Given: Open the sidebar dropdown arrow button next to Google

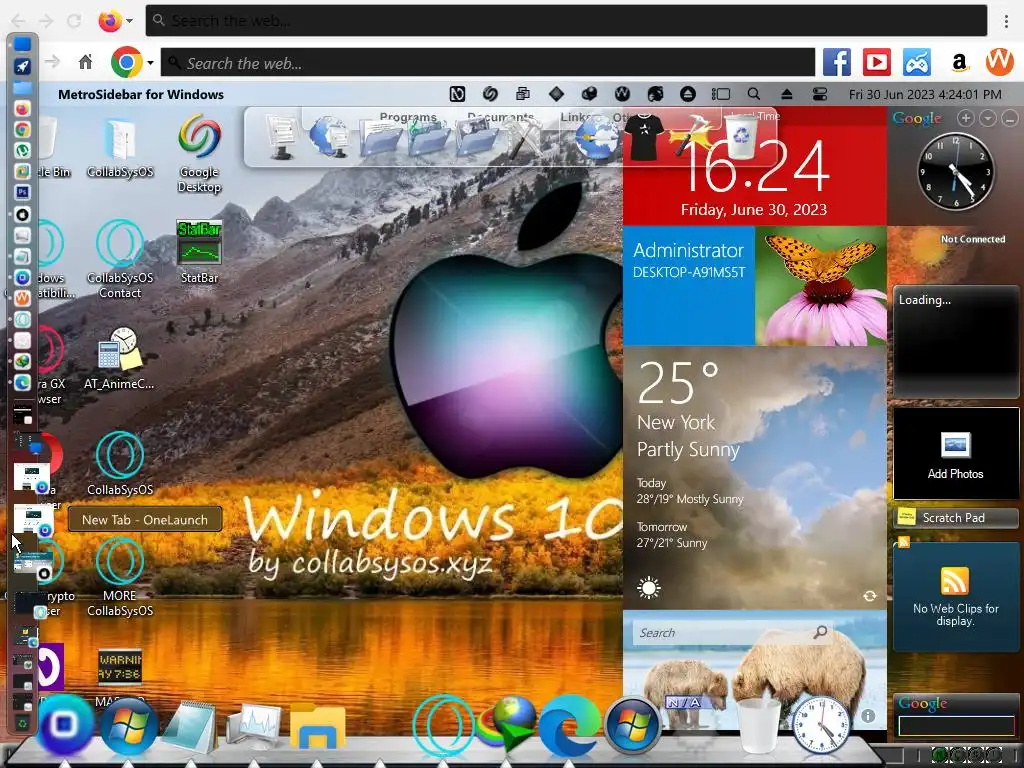Looking at the screenshot, I should (987, 118).
